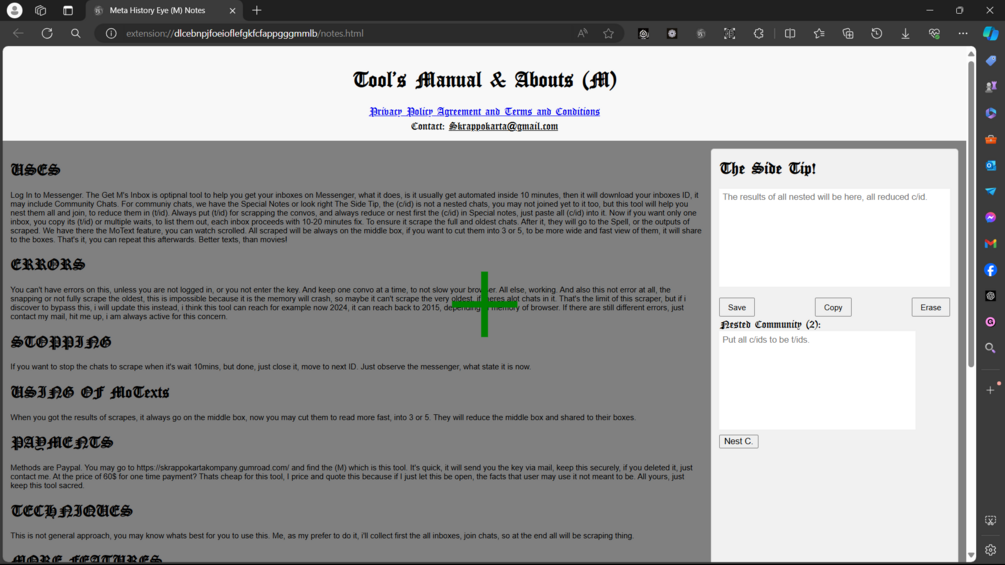
Task: Go back with the browser back arrow
Action: click(x=18, y=33)
